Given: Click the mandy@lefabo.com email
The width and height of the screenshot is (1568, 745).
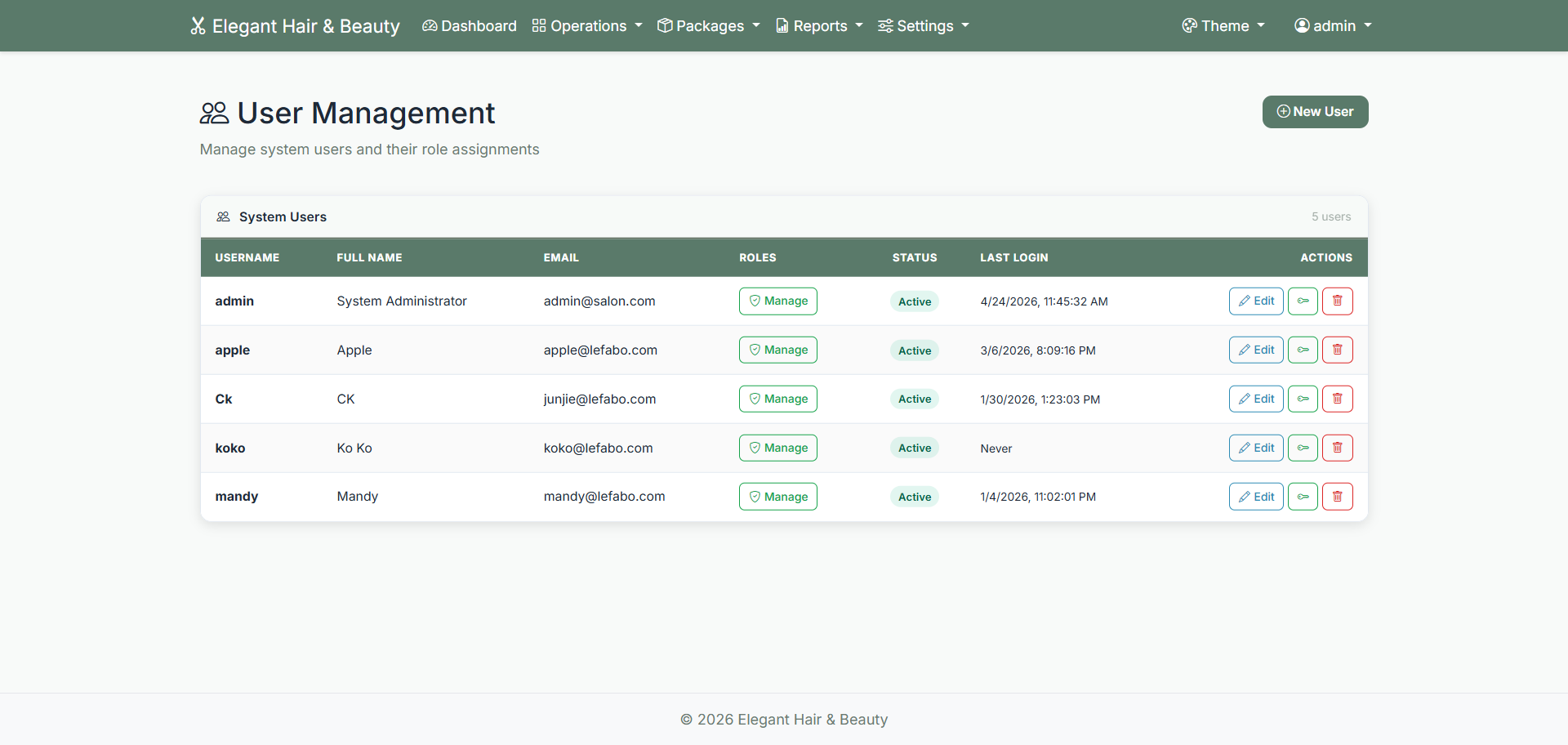Looking at the screenshot, I should (x=604, y=497).
